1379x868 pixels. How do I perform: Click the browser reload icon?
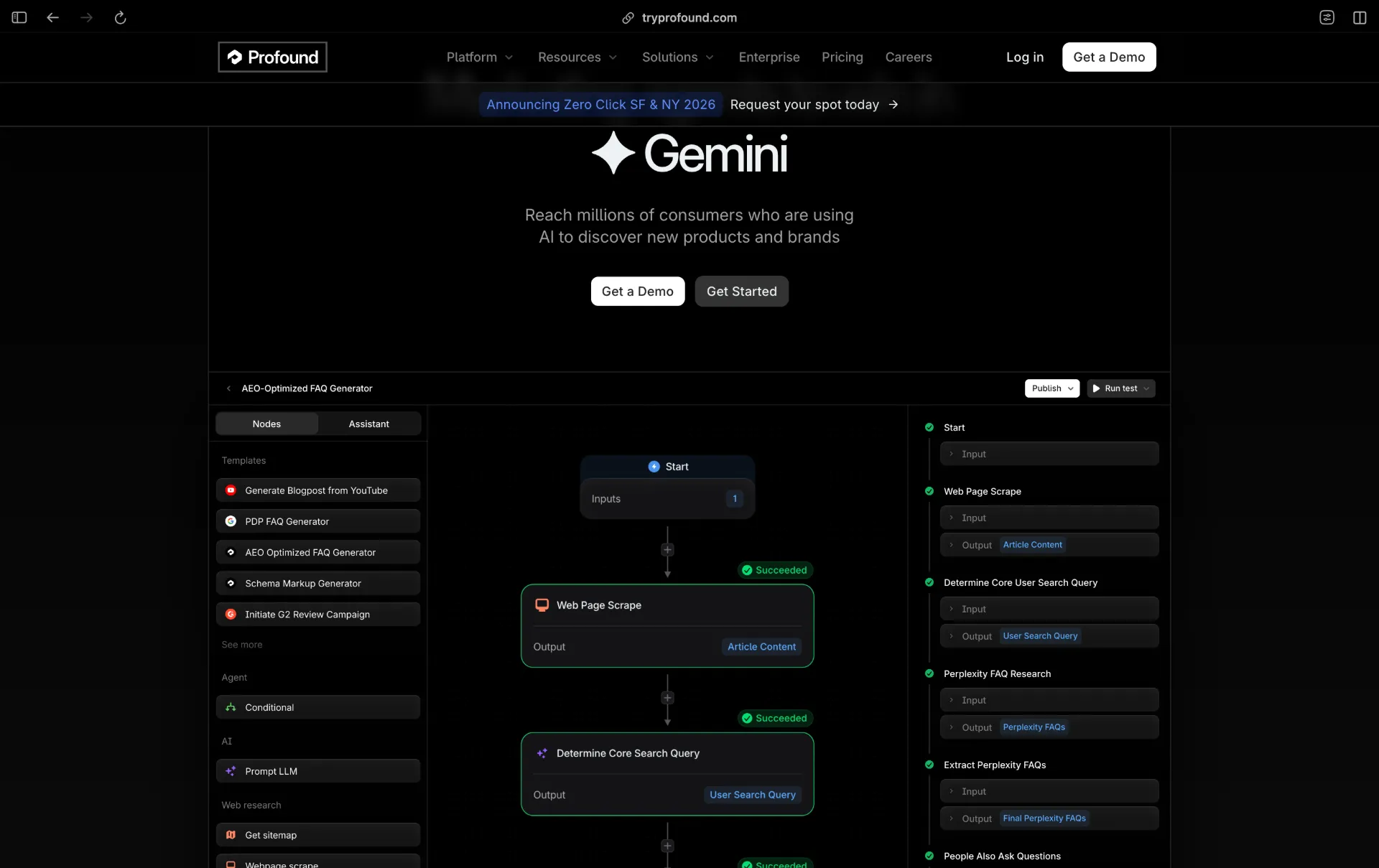pyautogui.click(x=120, y=17)
